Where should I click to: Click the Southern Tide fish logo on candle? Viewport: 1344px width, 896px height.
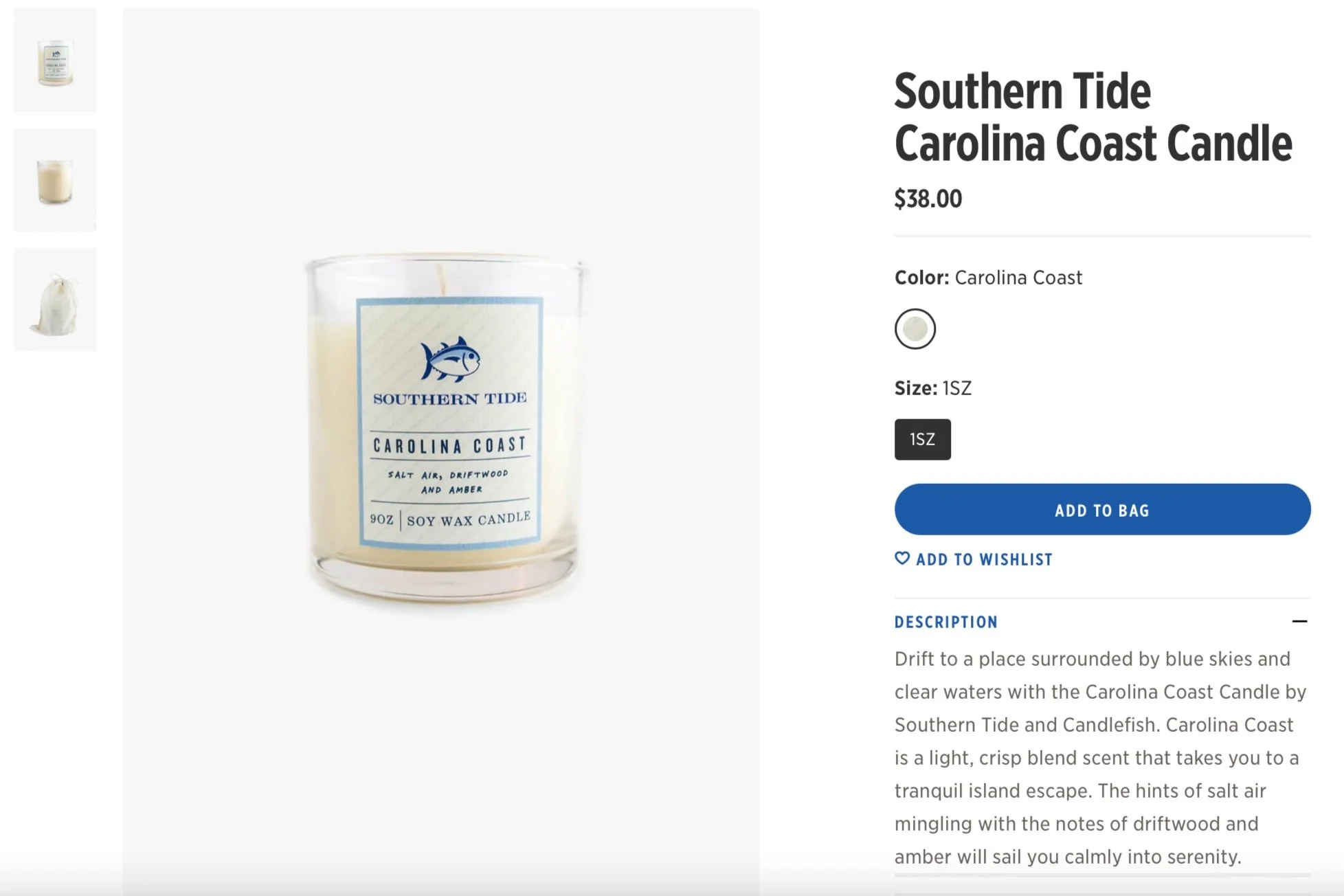pos(450,359)
